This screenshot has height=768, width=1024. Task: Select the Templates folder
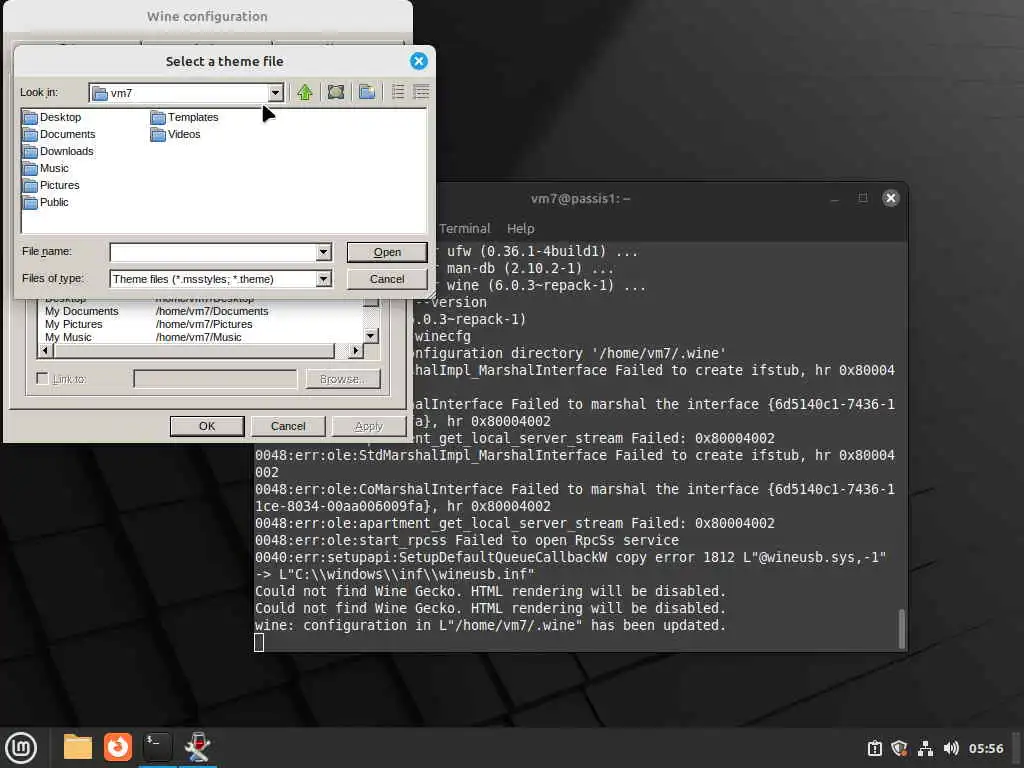pyautogui.click(x=185, y=117)
